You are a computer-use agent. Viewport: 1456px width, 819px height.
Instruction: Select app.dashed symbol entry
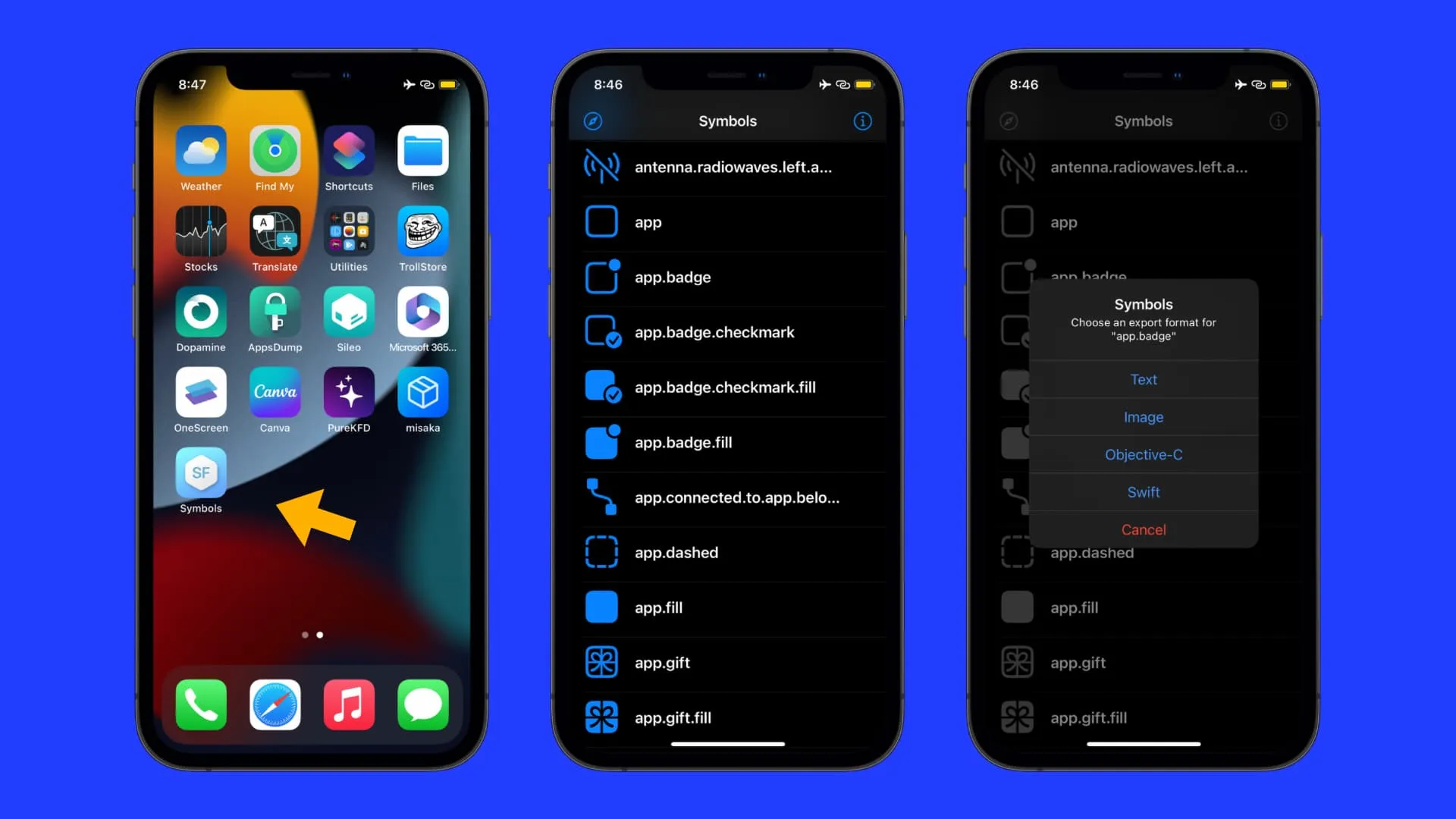[x=727, y=552]
